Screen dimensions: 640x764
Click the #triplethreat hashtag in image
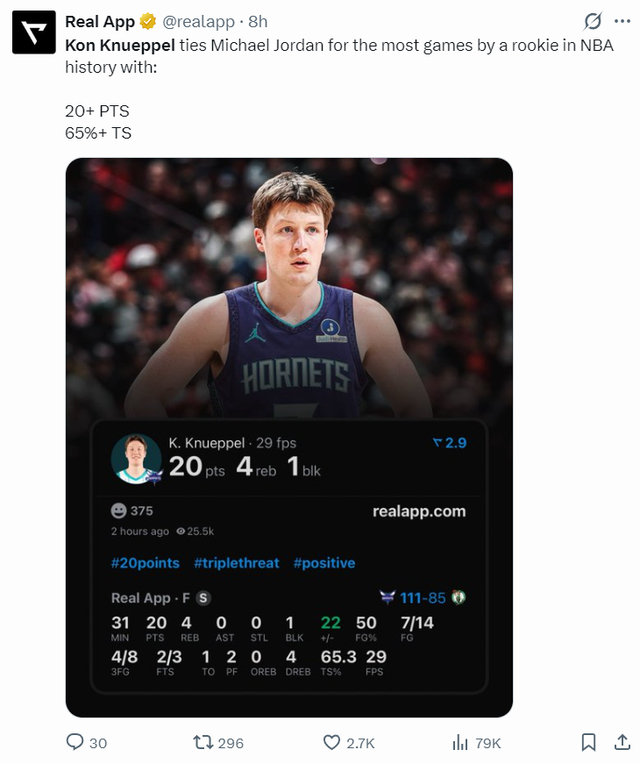pos(236,563)
